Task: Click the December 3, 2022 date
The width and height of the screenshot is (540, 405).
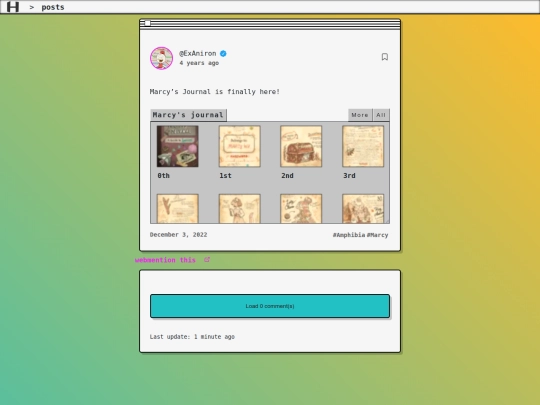Action: pos(178,235)
